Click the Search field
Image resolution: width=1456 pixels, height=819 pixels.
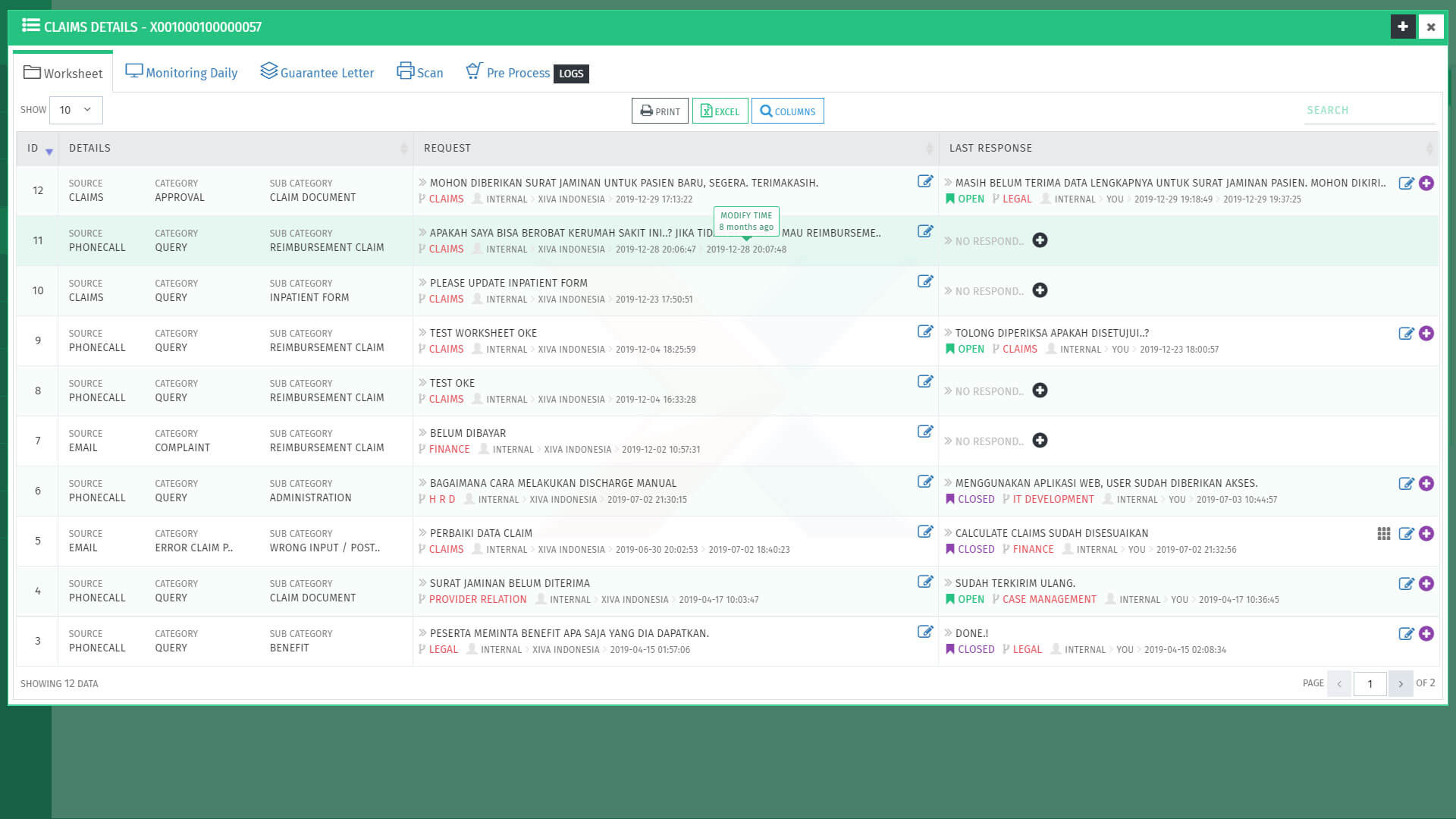point(1370,111)
